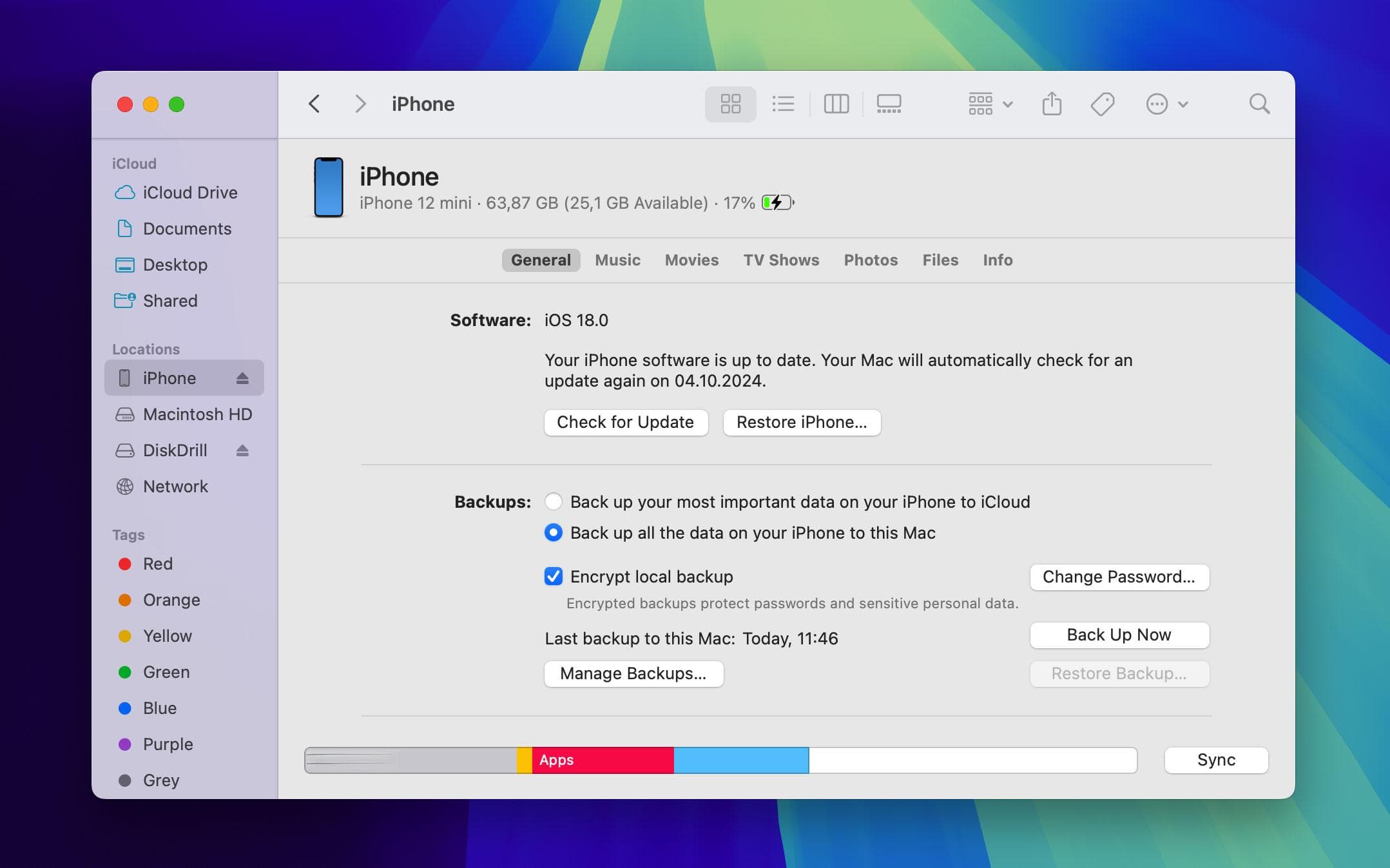Select the Red tag
Viewport: 1390px width, 868px height.
coord(184,564)
